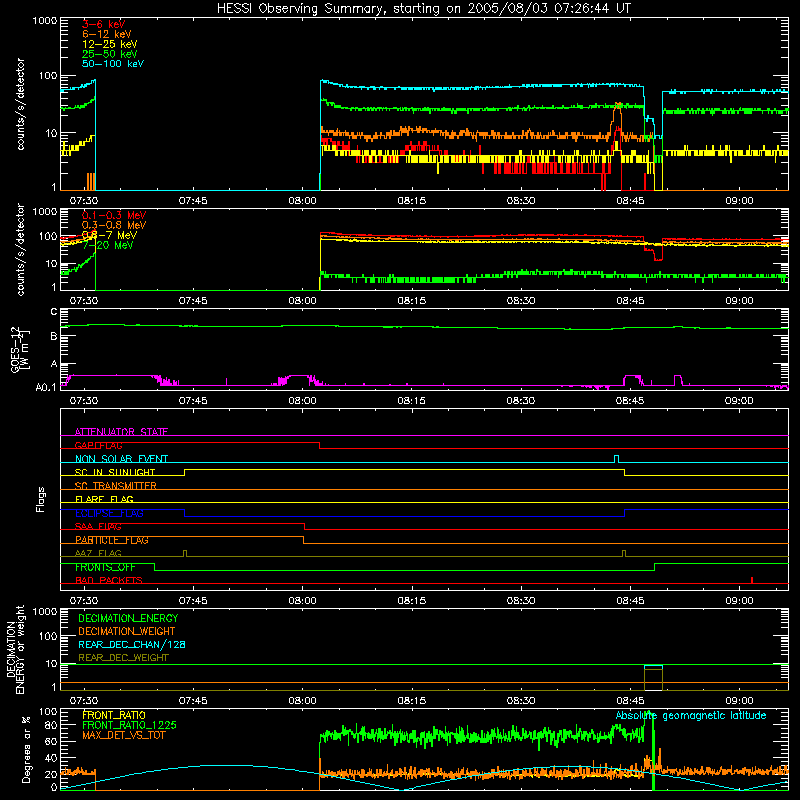Click the 08:45 time label under the decimation panel
This screenshot has height=800, width=800.
click(x=630, y=701)
